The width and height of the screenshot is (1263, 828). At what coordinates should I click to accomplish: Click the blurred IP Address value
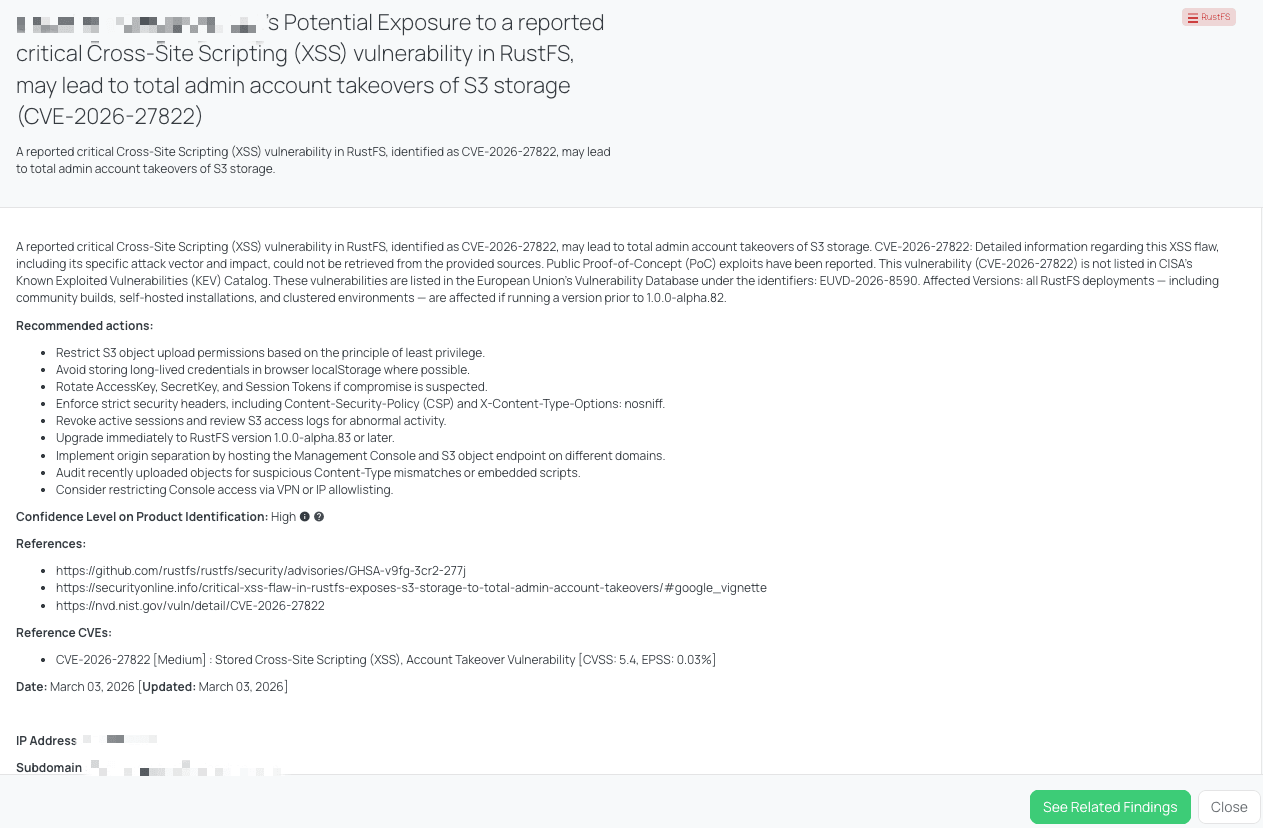pyautogui.click(x=120, y=740)
